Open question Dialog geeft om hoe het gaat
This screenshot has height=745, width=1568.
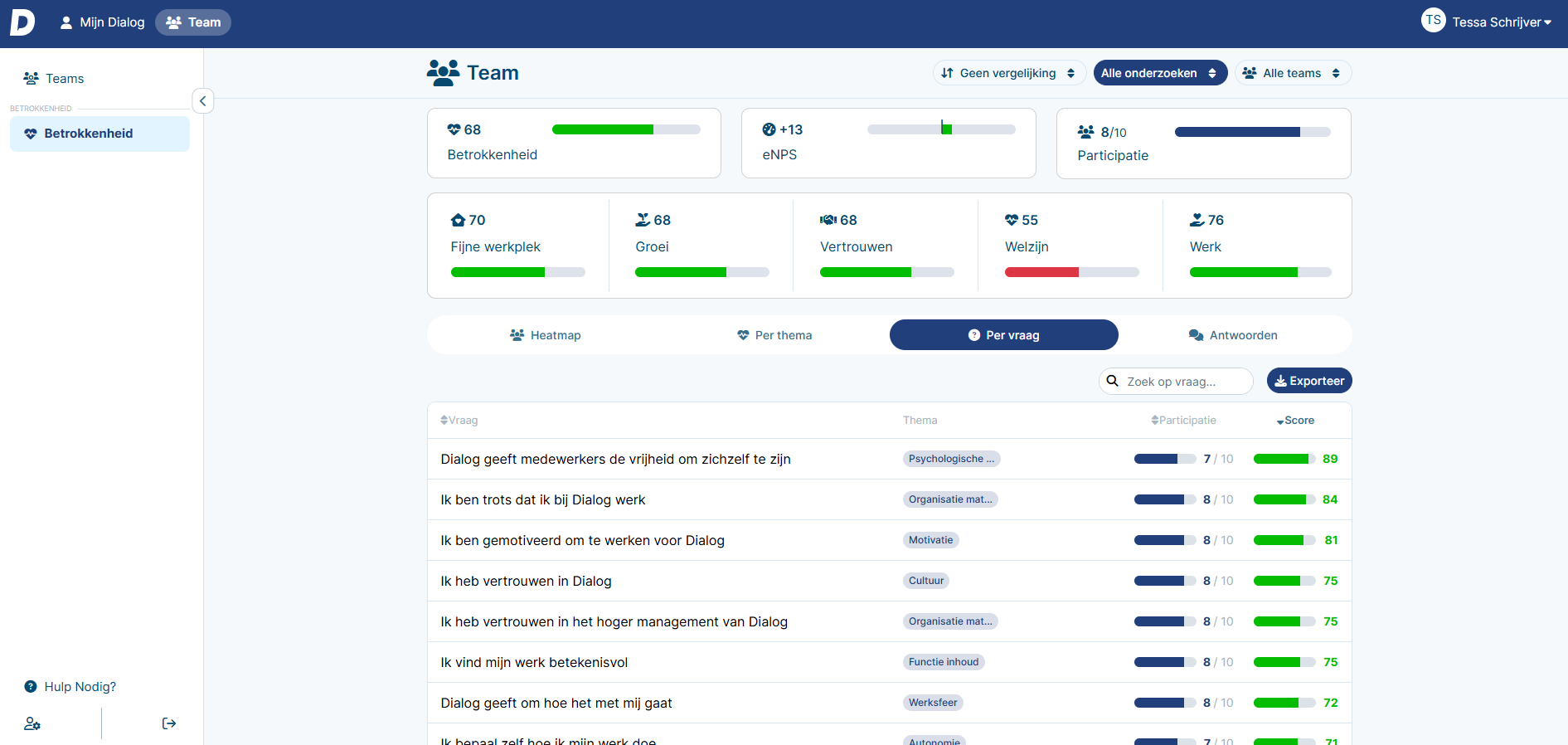click(556, 703)
